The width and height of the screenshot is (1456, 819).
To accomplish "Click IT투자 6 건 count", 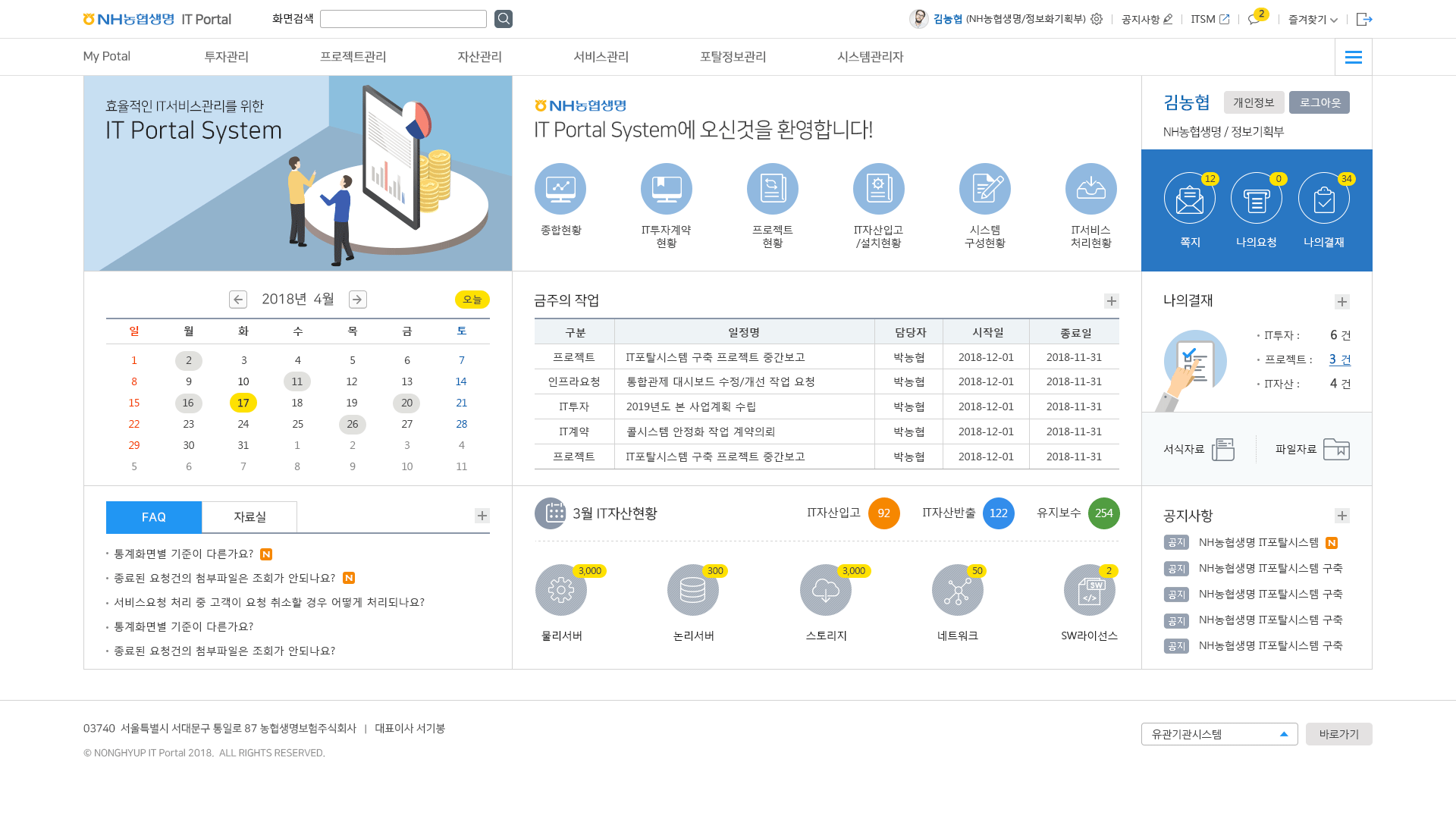I will pyautogui.click(x=1341, y=335).
